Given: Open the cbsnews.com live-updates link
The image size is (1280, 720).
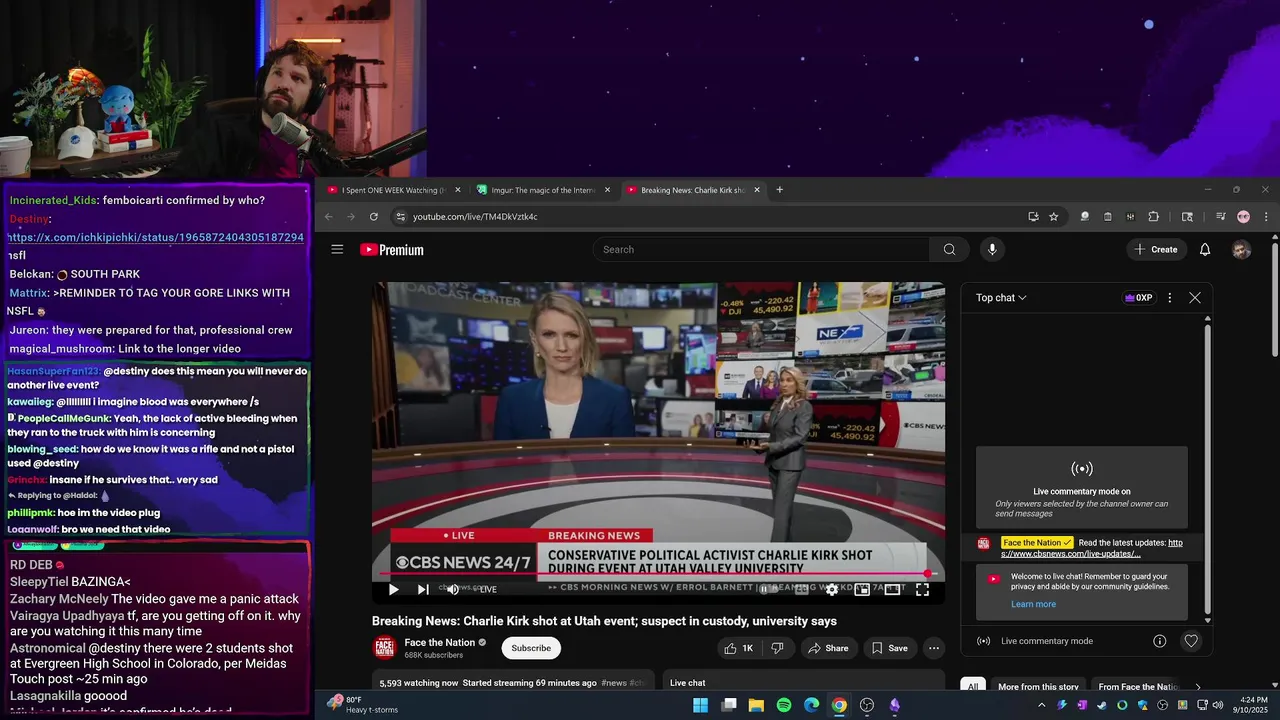Looking at the screenshot, I should tap(1092, 548).
